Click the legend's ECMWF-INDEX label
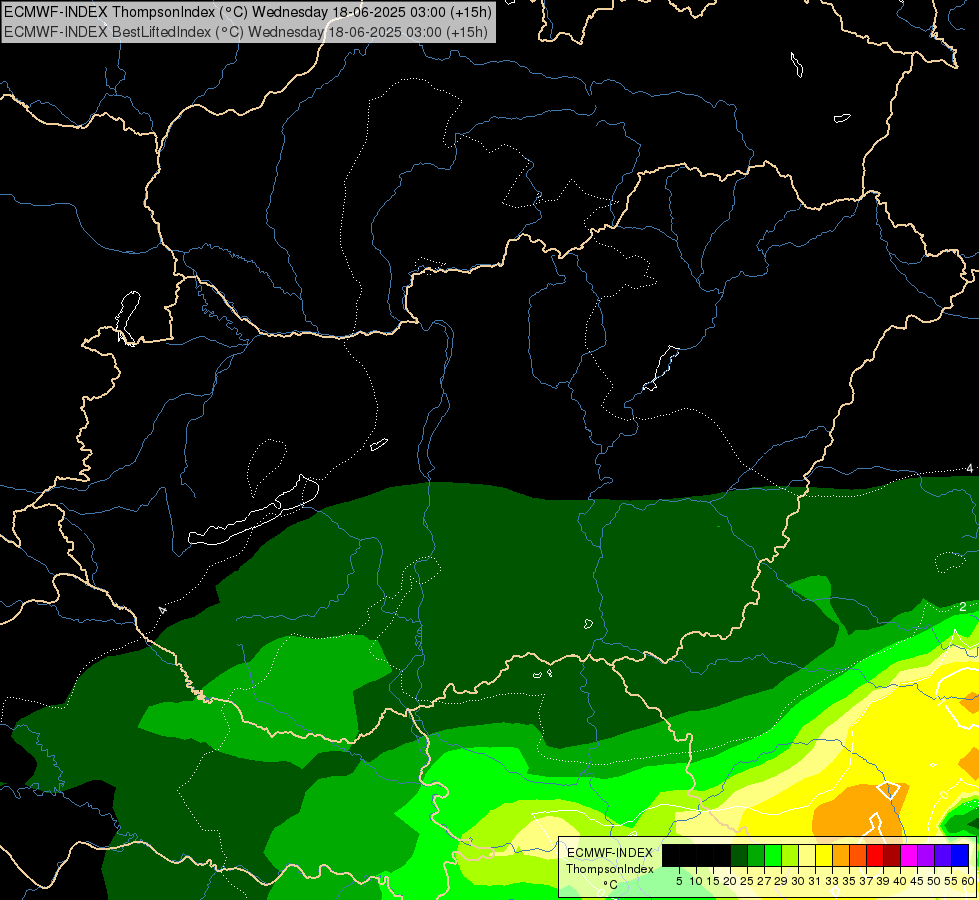This screenshot has width=979, height=900. click(610, 853)
